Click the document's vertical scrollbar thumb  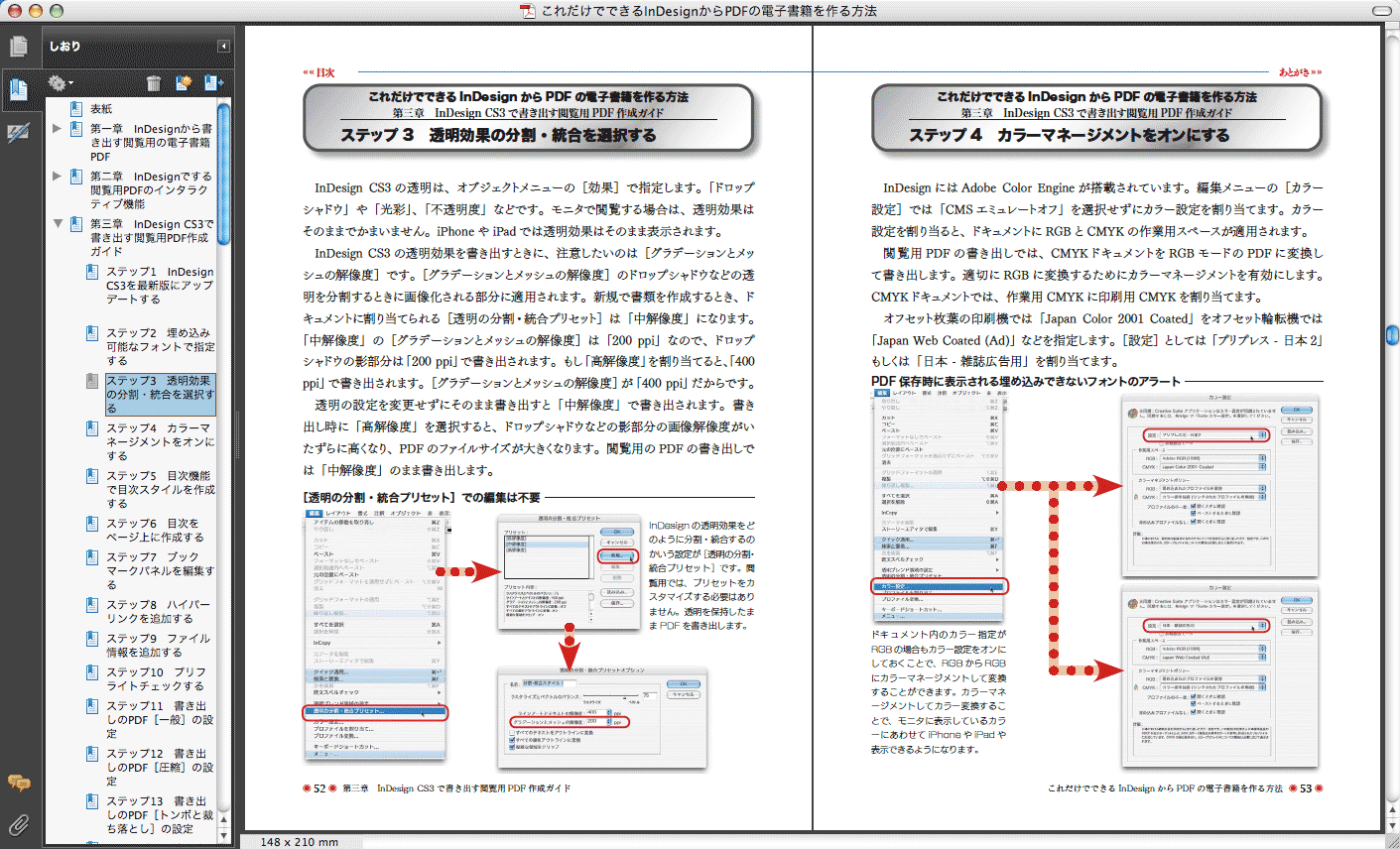click(x=1392, y=334)
